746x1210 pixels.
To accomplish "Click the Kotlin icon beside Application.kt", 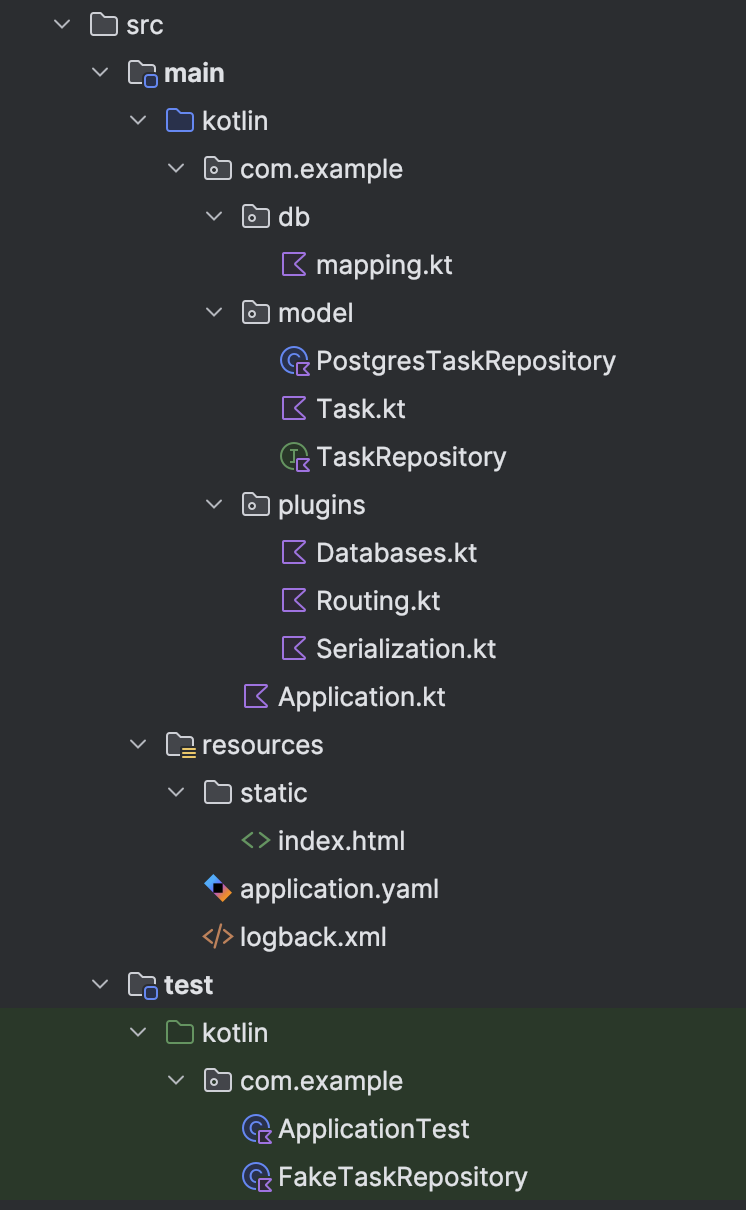I will (x=255, y=697).
